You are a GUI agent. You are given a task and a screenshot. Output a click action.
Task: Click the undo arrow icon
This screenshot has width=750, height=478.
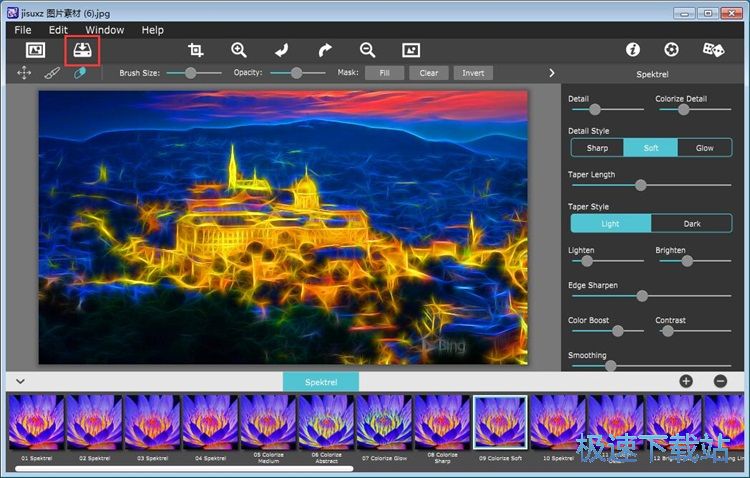click(x=282, y=49)
